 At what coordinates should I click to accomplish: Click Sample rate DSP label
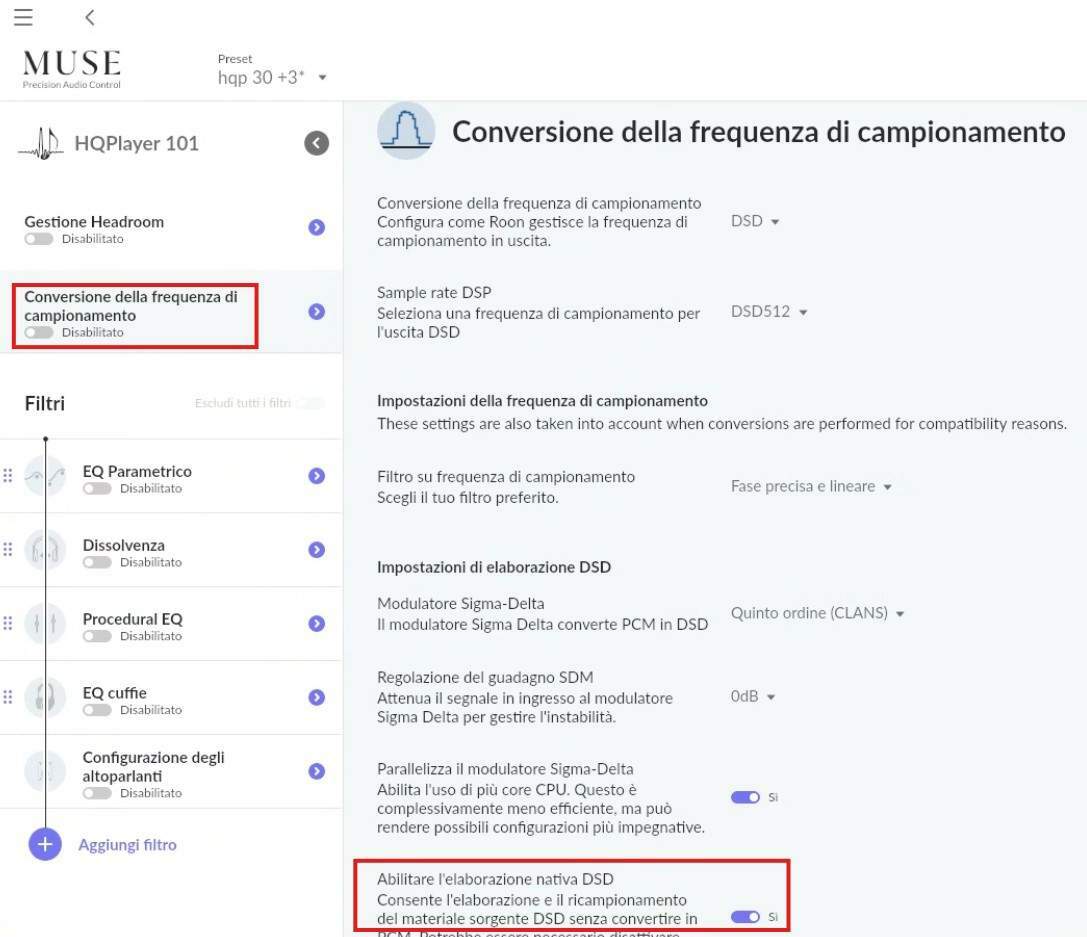[x=434, y=292]
